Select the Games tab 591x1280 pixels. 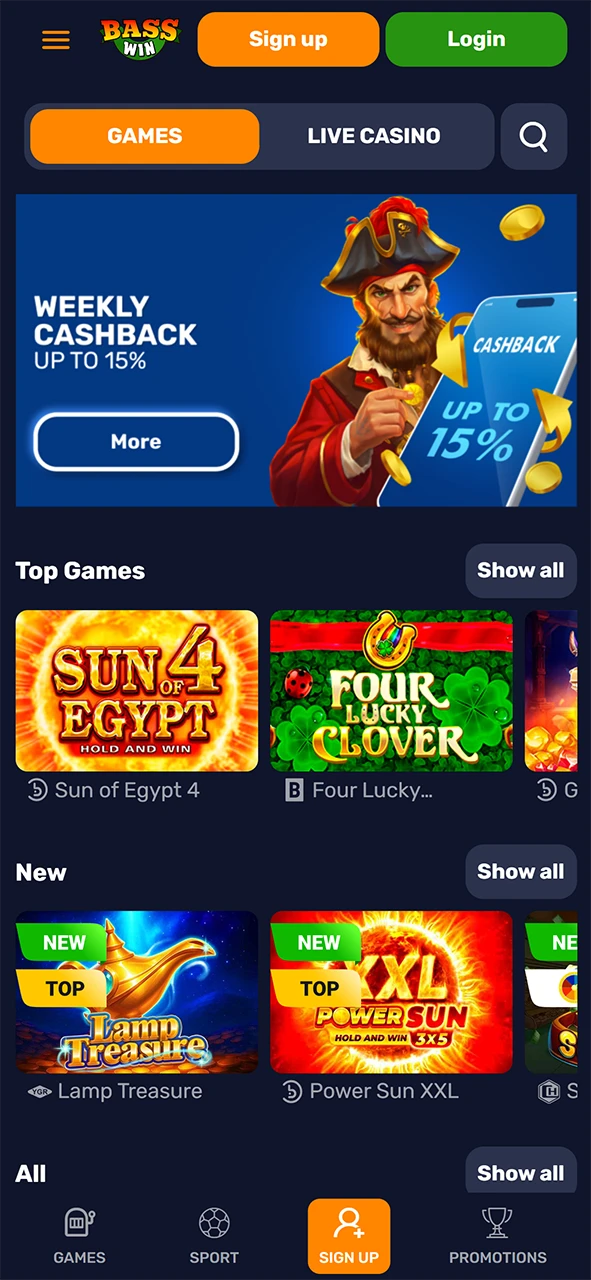pos(145,136)
